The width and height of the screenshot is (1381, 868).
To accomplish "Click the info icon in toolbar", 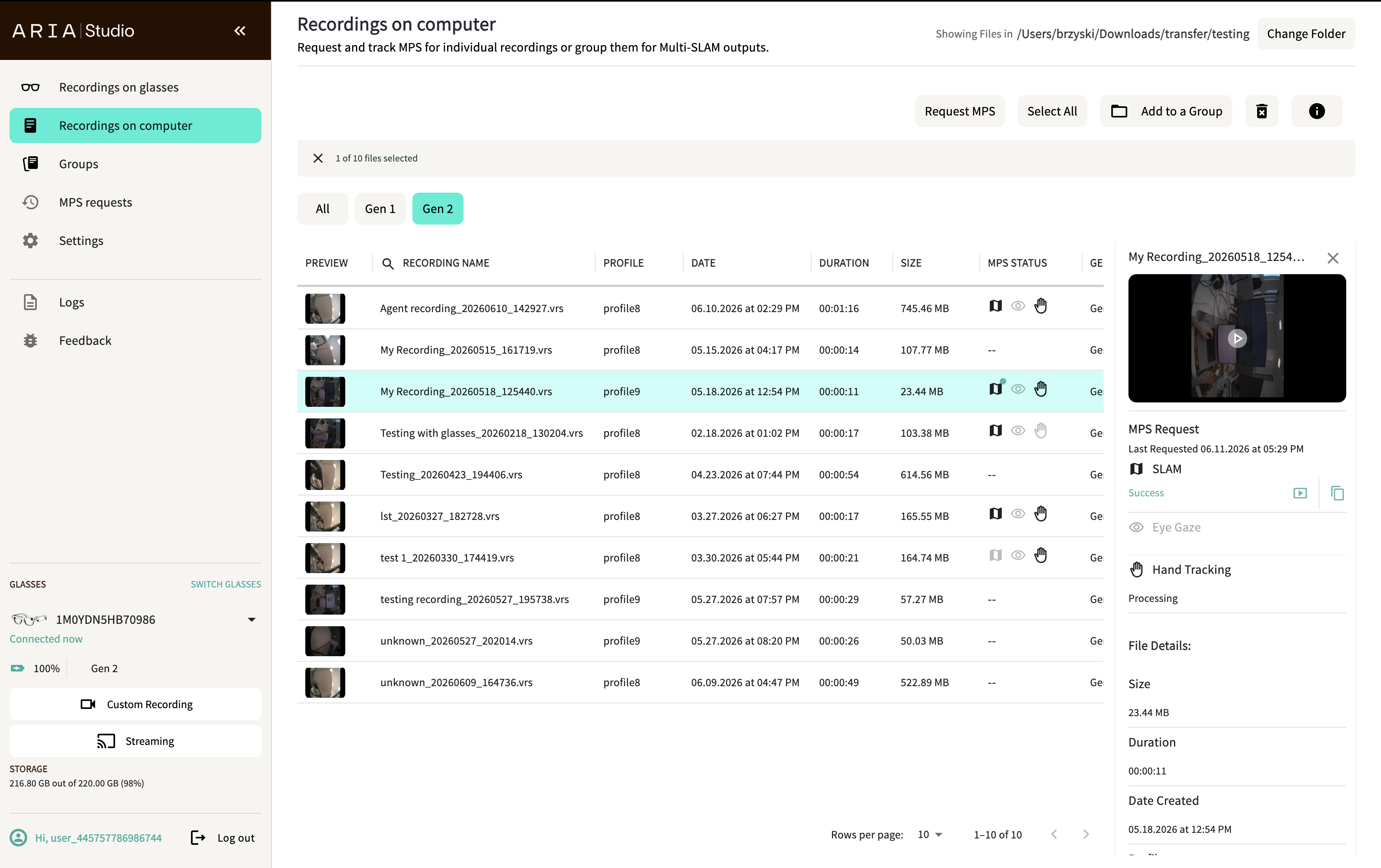I will click(1317, 111).
